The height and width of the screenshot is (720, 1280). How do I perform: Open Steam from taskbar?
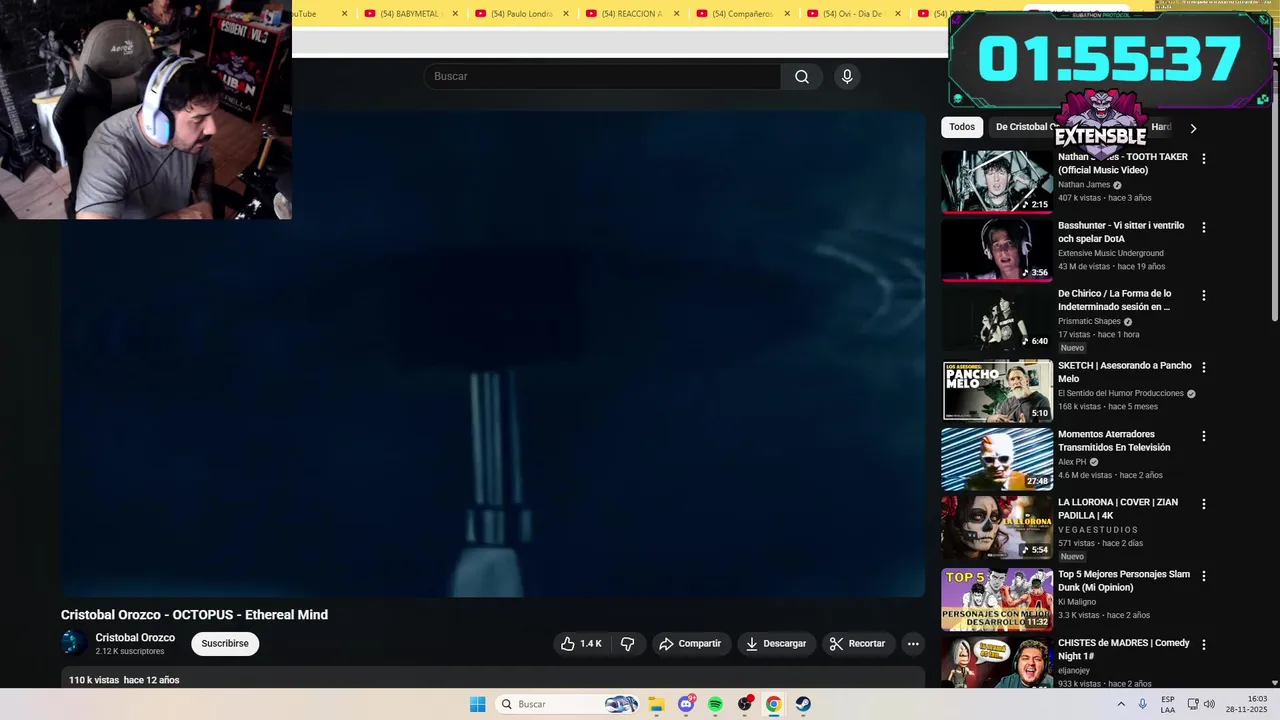[x=803, y=704]
